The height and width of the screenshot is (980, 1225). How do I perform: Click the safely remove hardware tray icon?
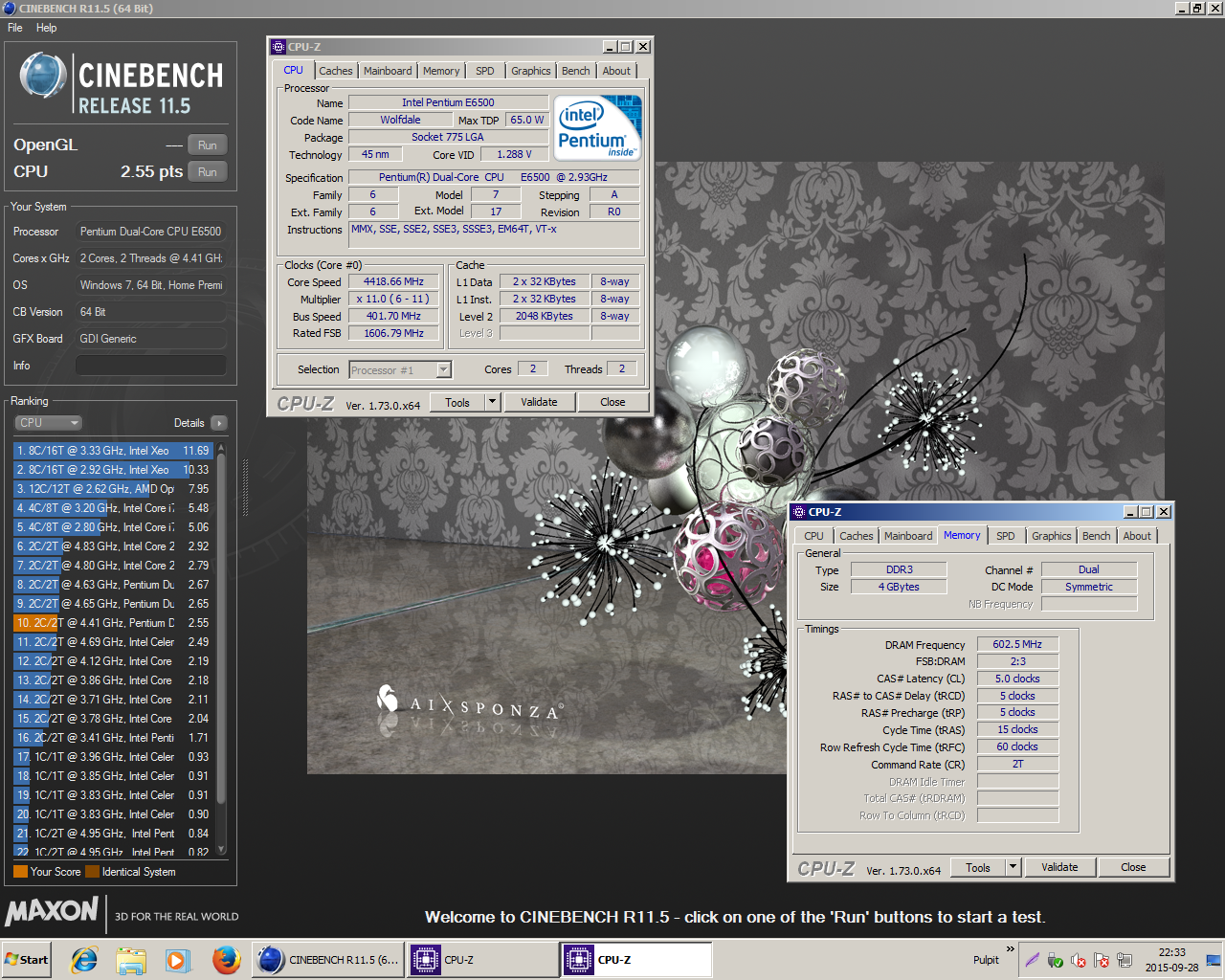click(1055, 960)
